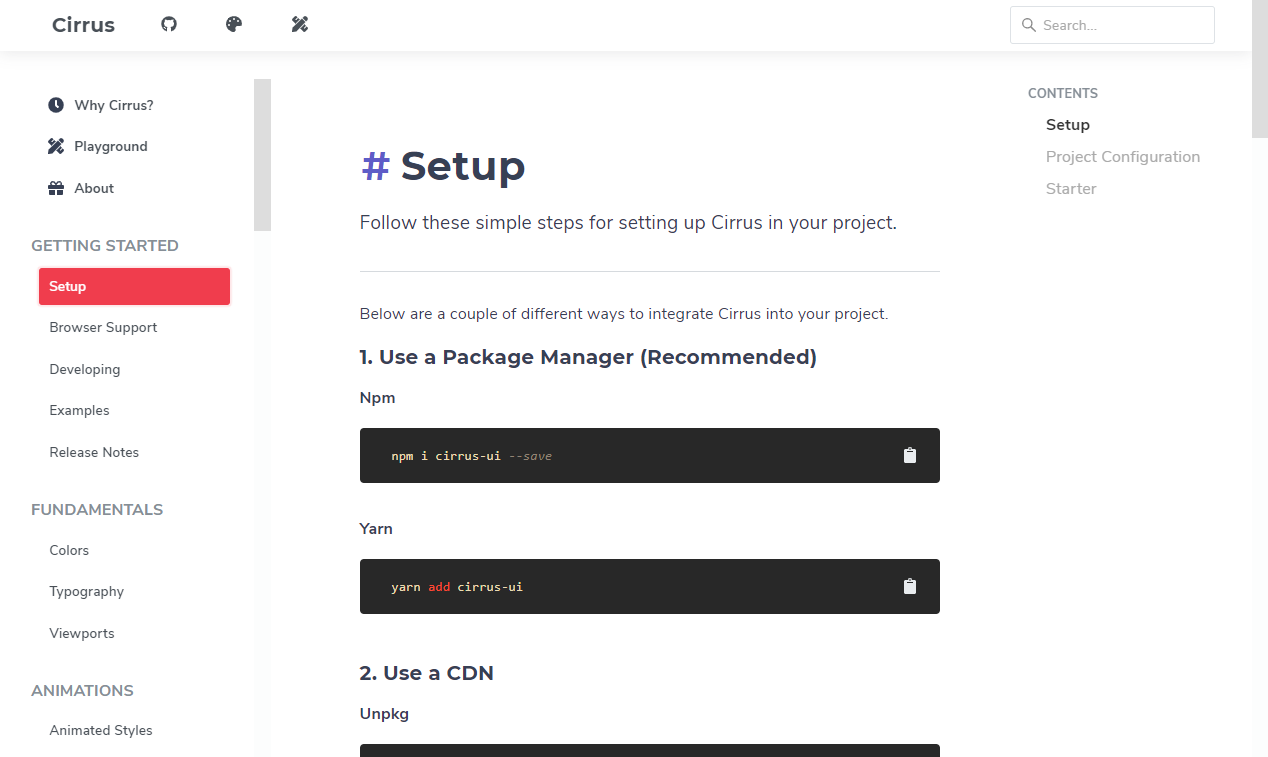1268x757 pixels.
Task: Click the ANIMATIONS section label
Action: tap(82, 691)
